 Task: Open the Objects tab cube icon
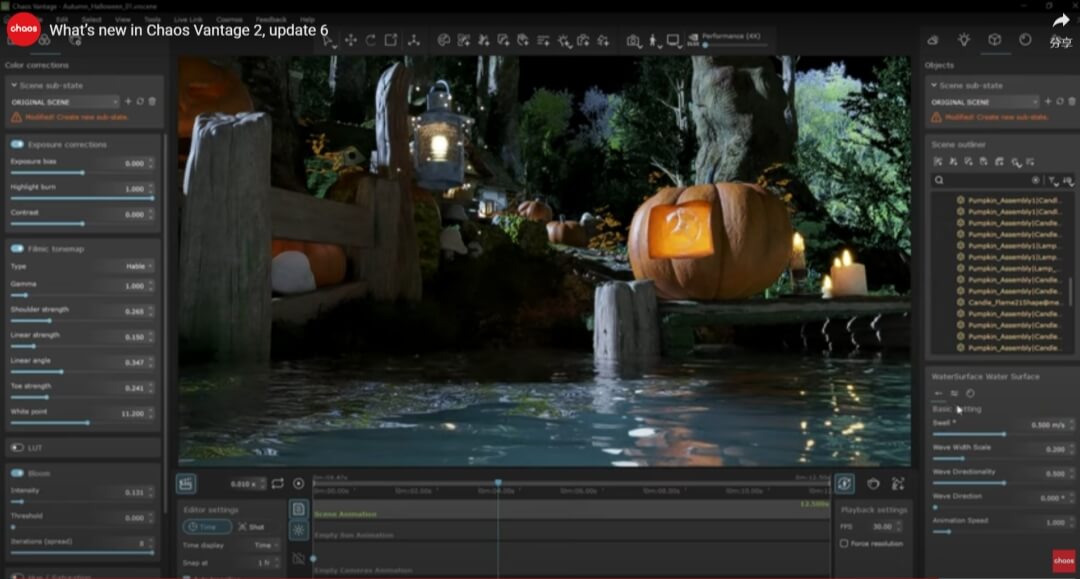click(x=995, y=40)
